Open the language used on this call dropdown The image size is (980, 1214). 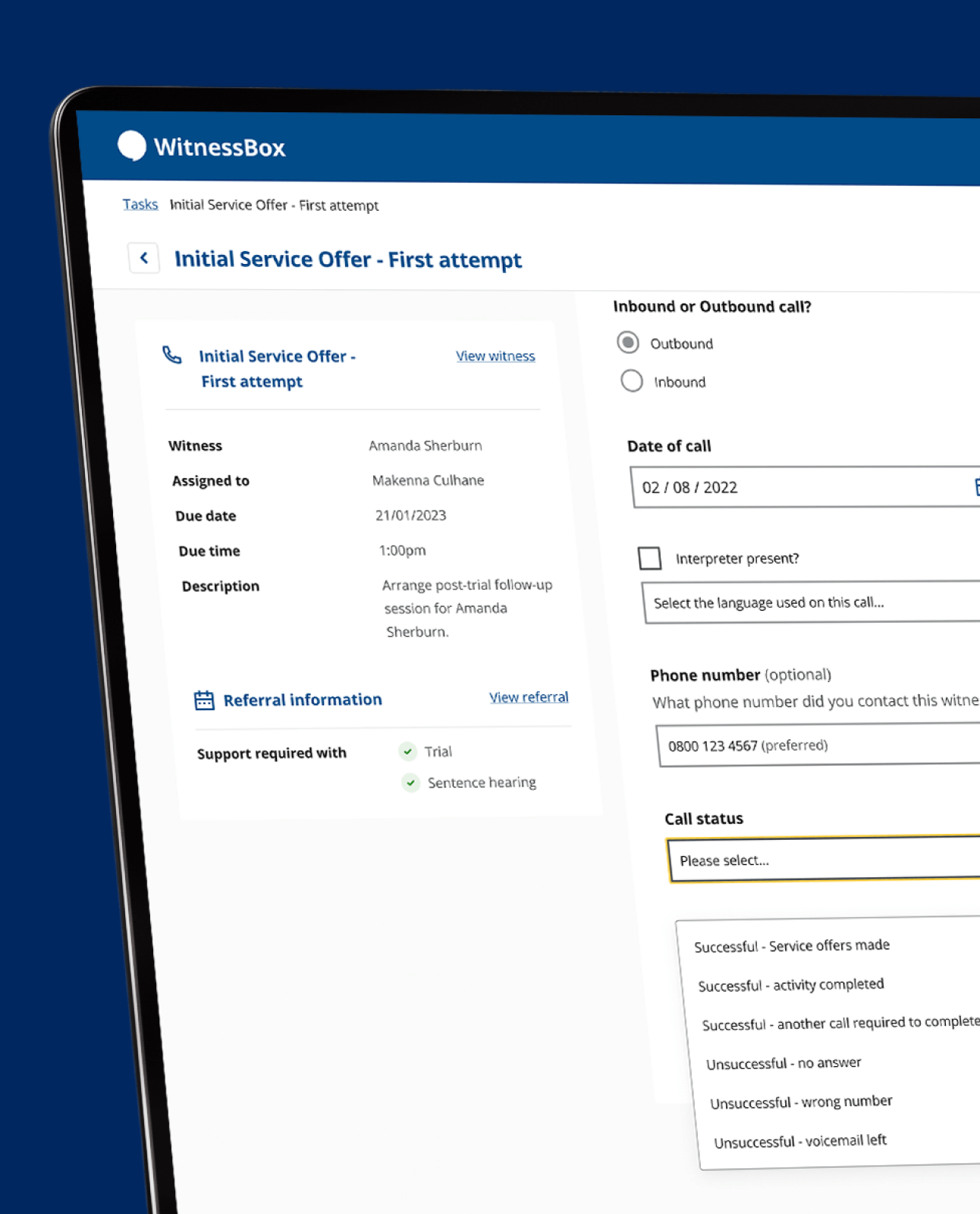pos(812,602)
